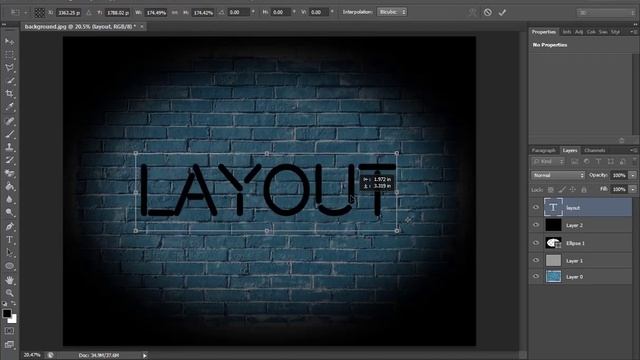
Task: Filter layers by type layers
Action: click(x=598, y=162)
